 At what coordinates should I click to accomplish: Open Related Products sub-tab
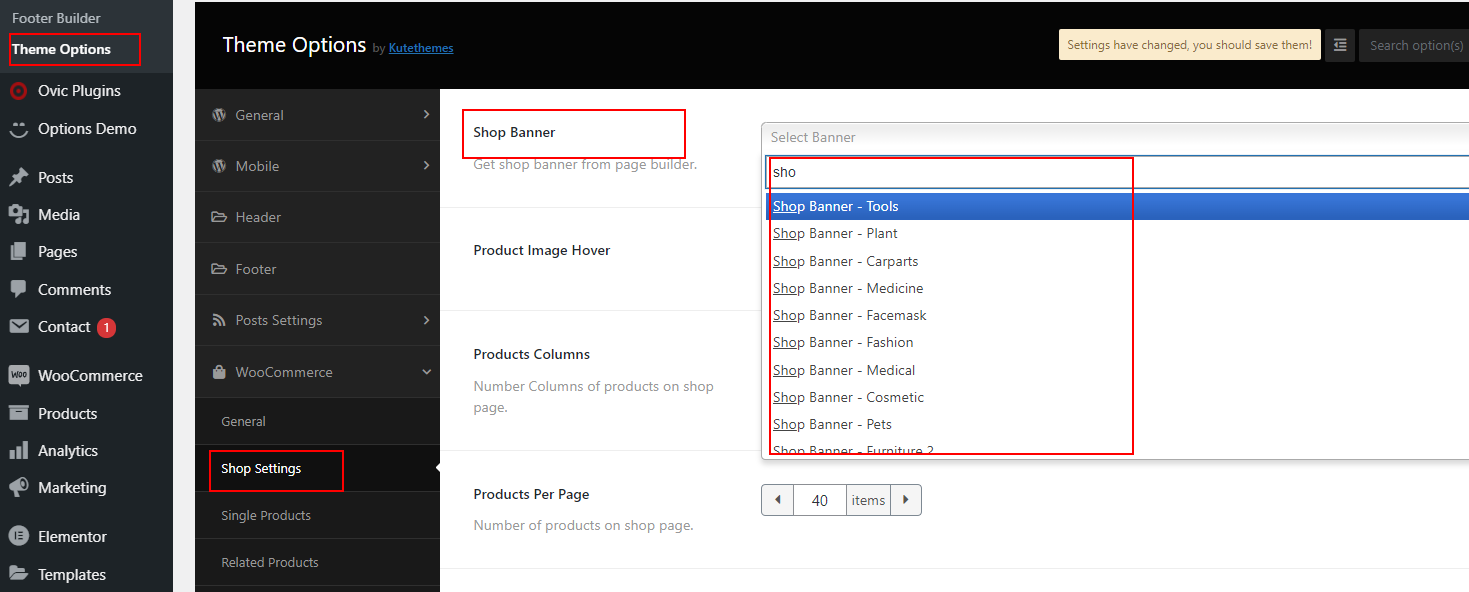[x=317, y=562]
